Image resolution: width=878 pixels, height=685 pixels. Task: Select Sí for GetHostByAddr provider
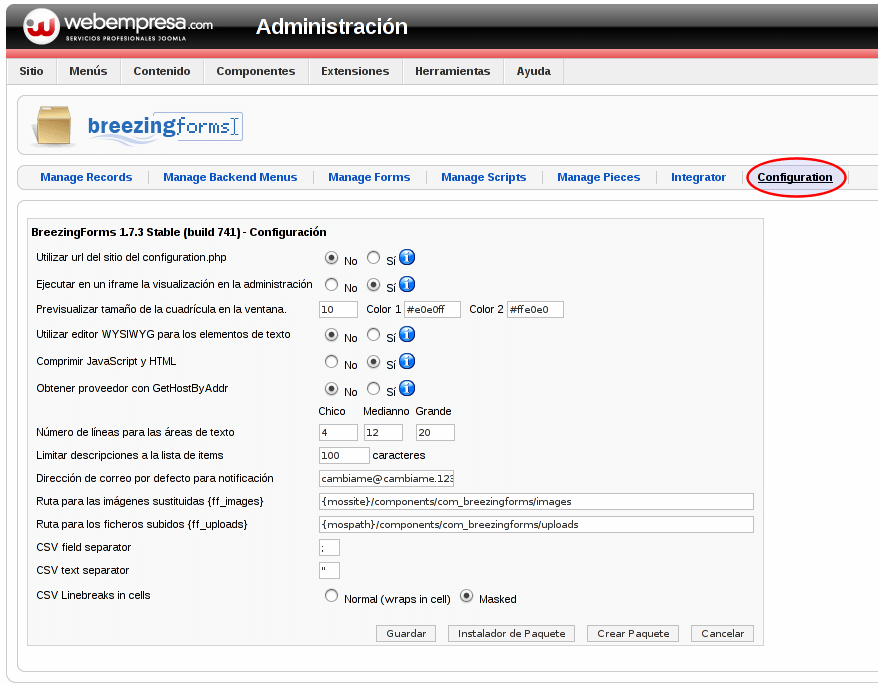tap(373, 388)
